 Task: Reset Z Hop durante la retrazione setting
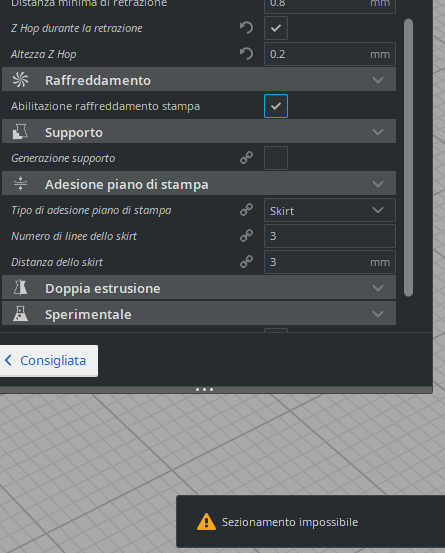246,28
